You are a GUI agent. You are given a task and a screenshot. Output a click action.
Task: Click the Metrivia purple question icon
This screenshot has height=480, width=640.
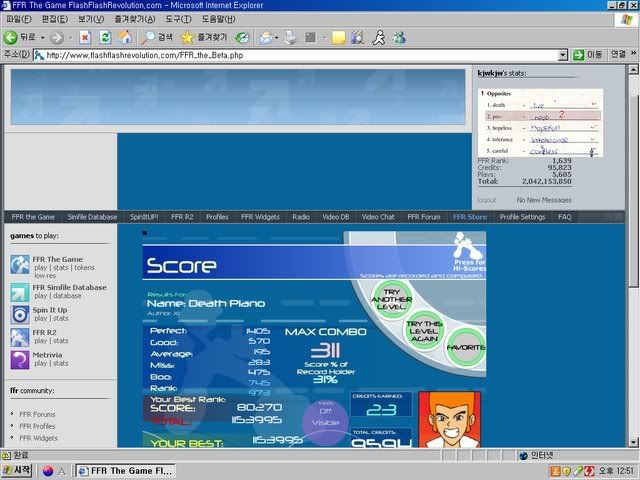coord(20,360)
